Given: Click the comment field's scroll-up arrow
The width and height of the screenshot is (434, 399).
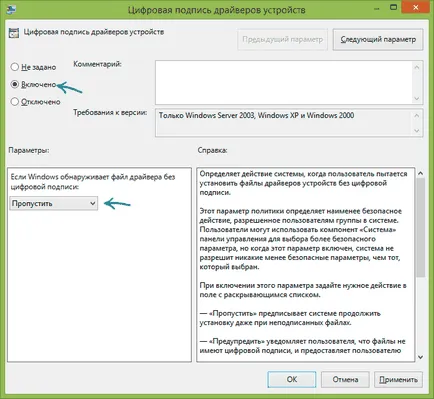Looking at the screenshot, I should pyautogui.click(x=417, y=67).
